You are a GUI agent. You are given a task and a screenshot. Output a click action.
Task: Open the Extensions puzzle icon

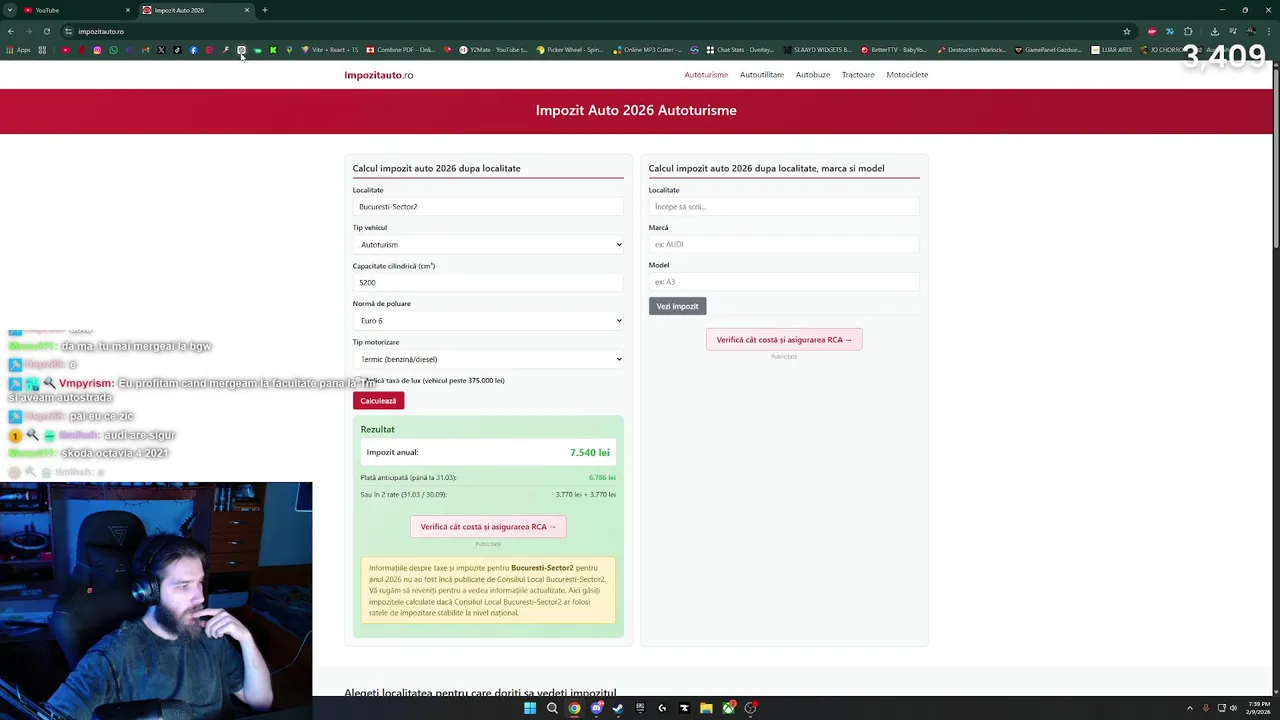1188,31
